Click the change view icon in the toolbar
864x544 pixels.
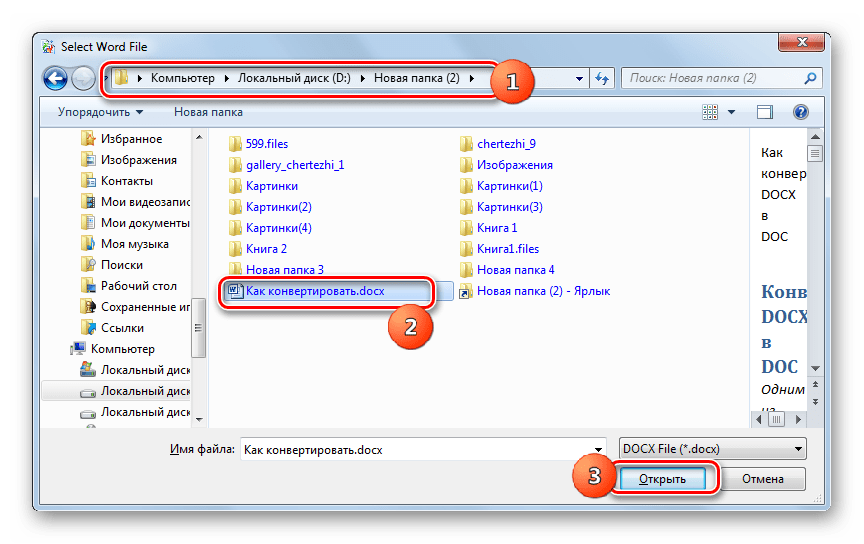(710, 112)
